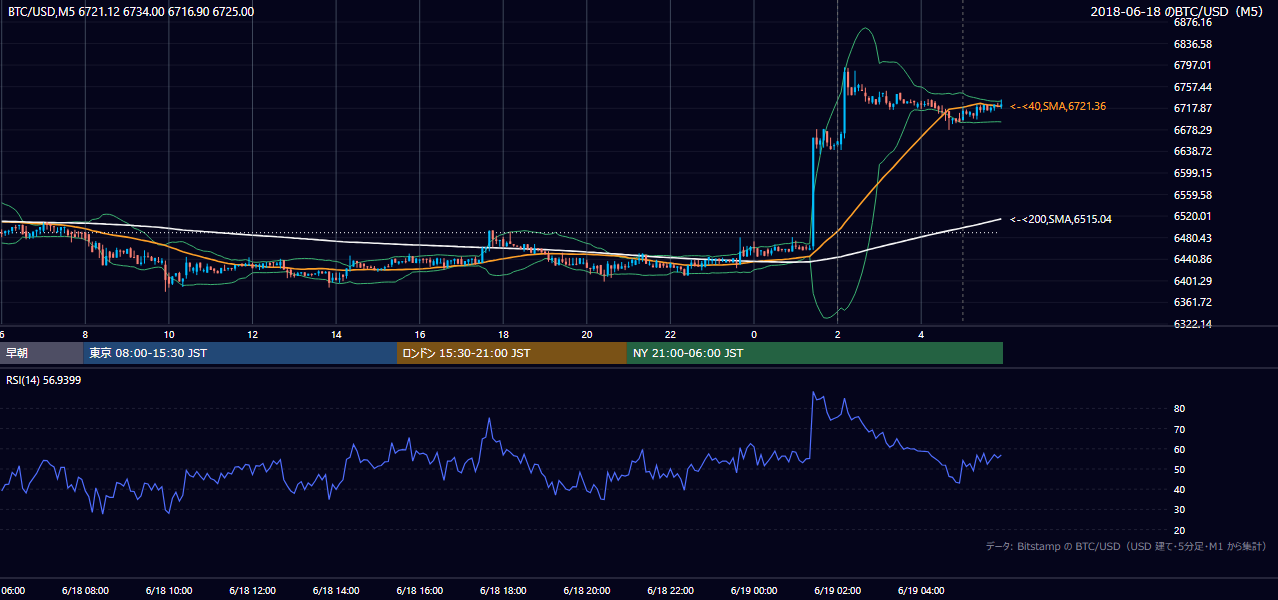Click RSI axis level 20
Image resolution: width=1278 pixels, height=600 pixels.
click(1179, 530)
